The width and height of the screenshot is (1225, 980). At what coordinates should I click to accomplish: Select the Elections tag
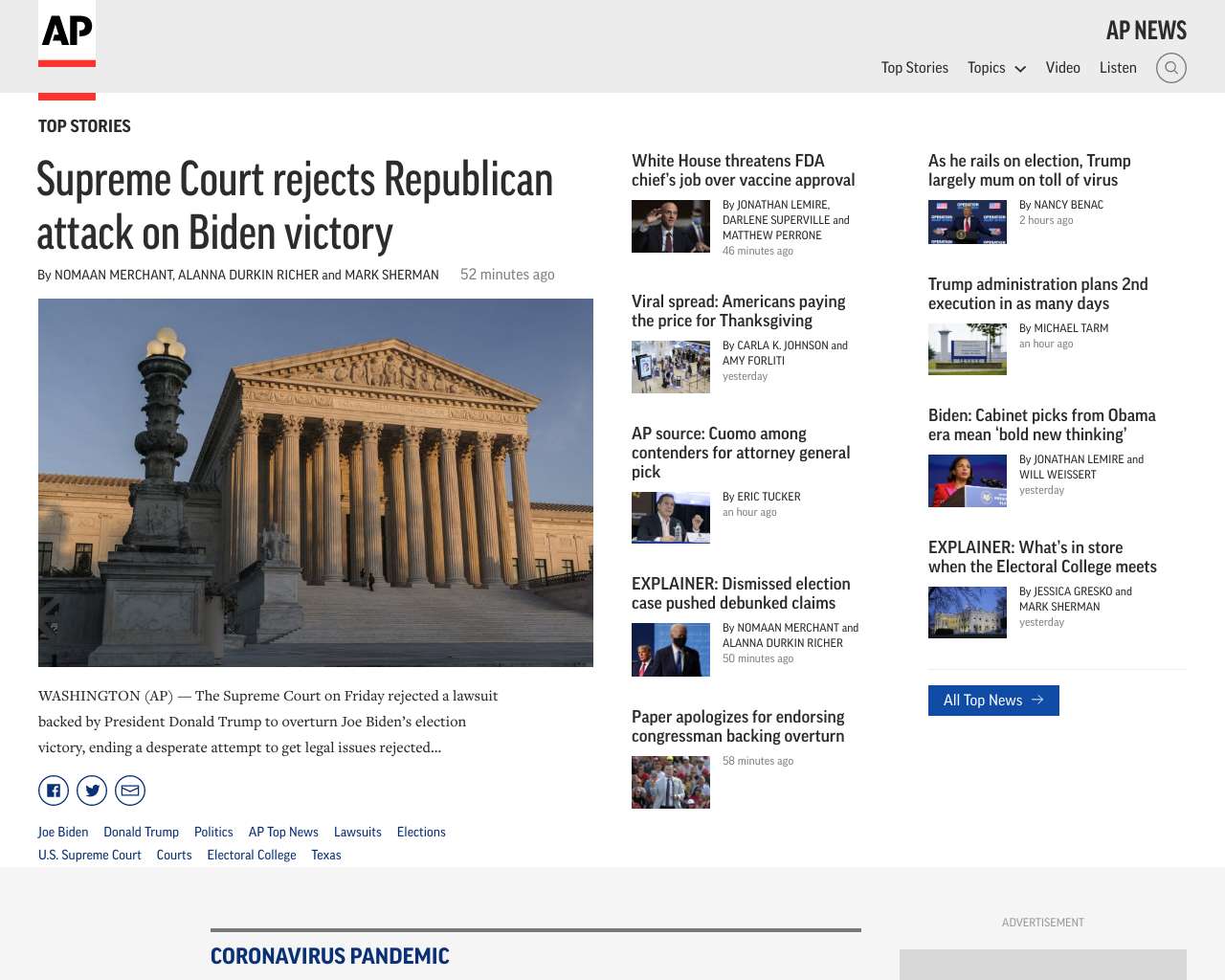(x=421, y=832)
